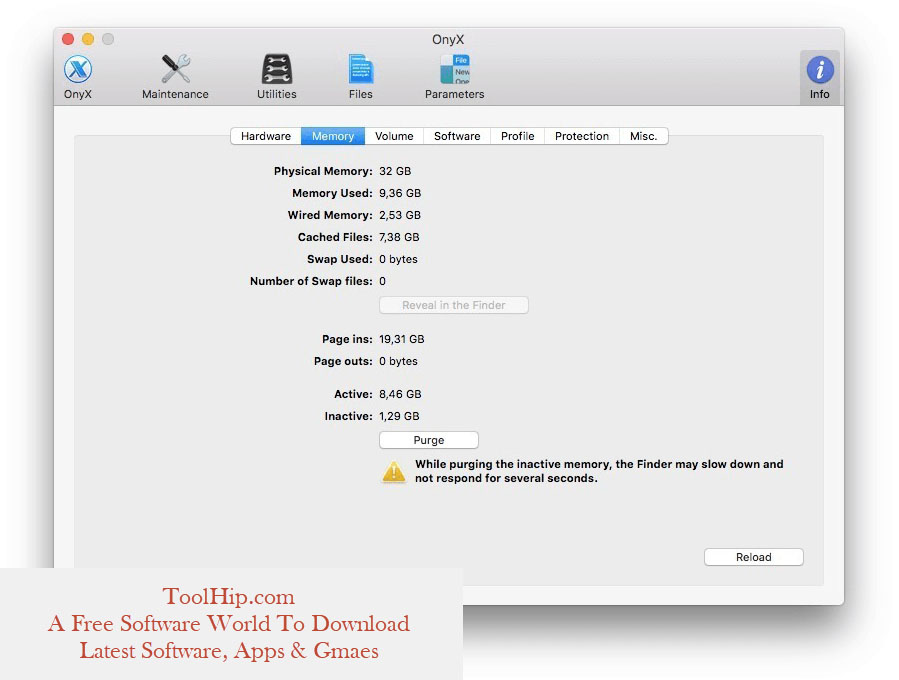
Task: Select the Page outs value 0 bytes
Action: (398, 361)
